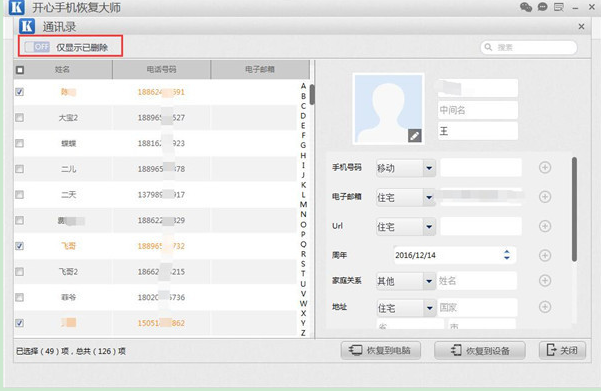Jump to letter F in index
Viewport: 601px width, 391px height.
coord(303,135)
